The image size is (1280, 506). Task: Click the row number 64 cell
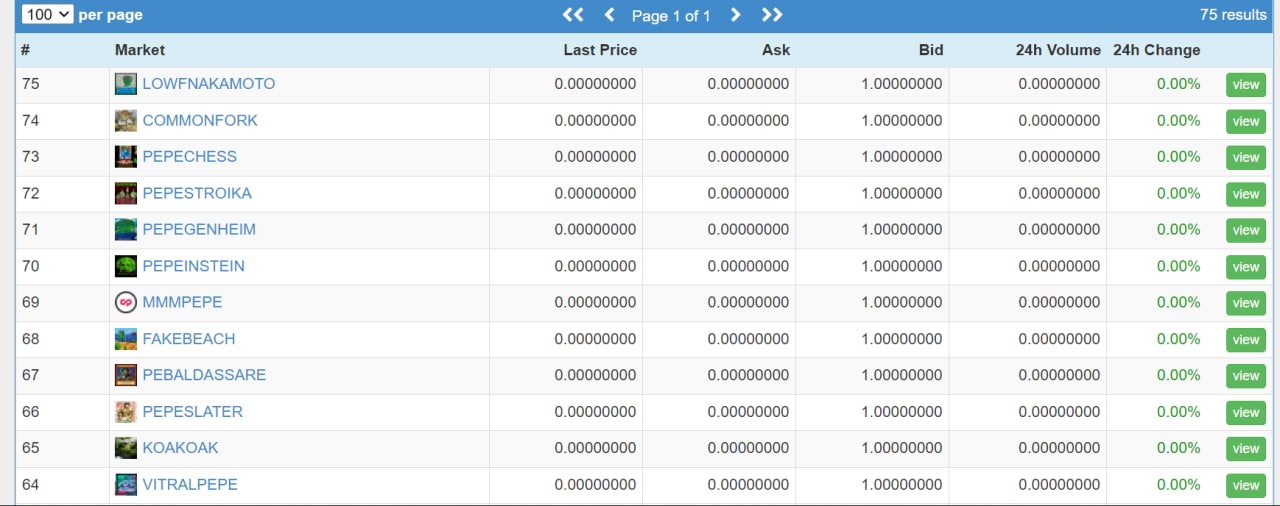[x=31, y=484]
